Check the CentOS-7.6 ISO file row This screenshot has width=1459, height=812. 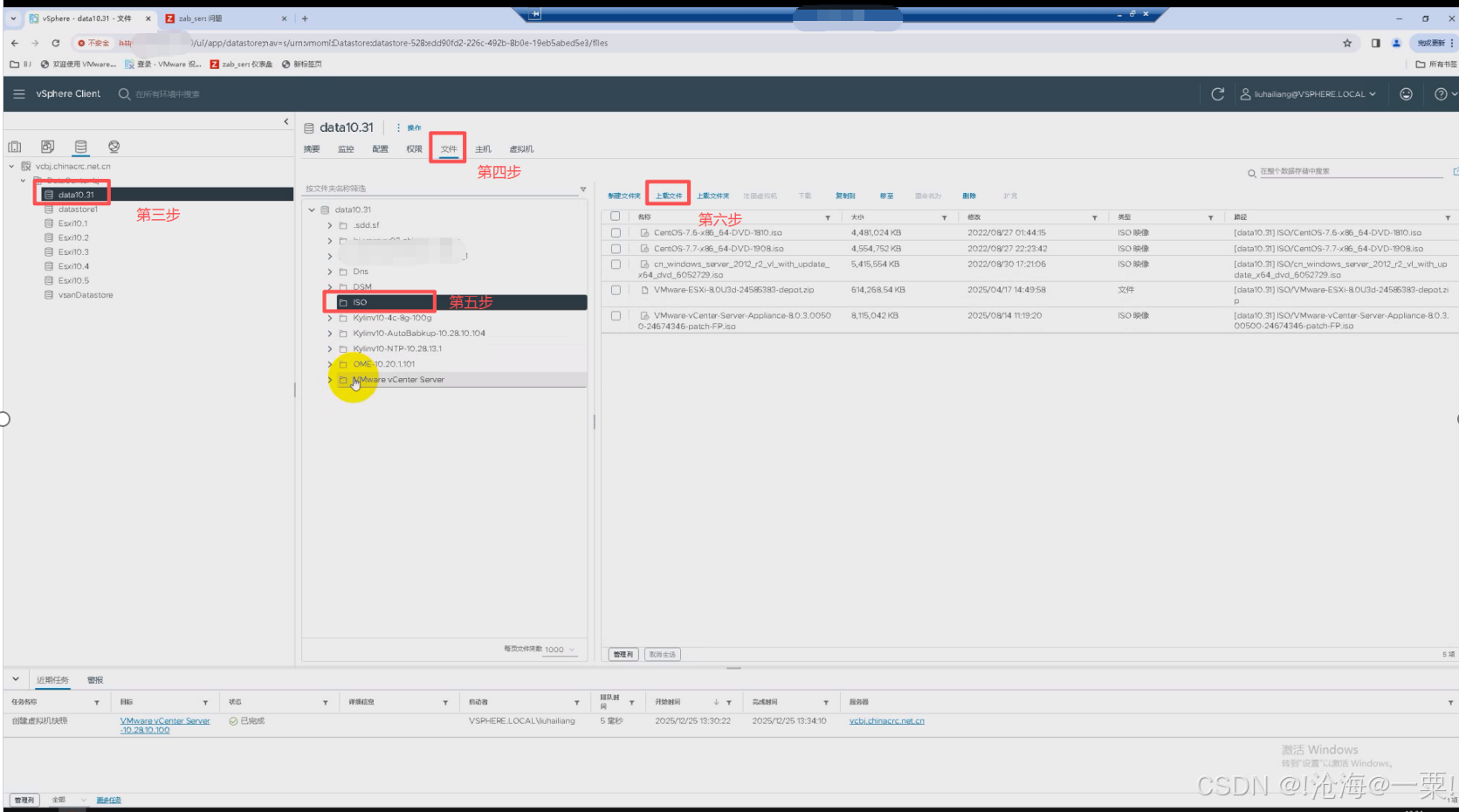click(616, 233)
